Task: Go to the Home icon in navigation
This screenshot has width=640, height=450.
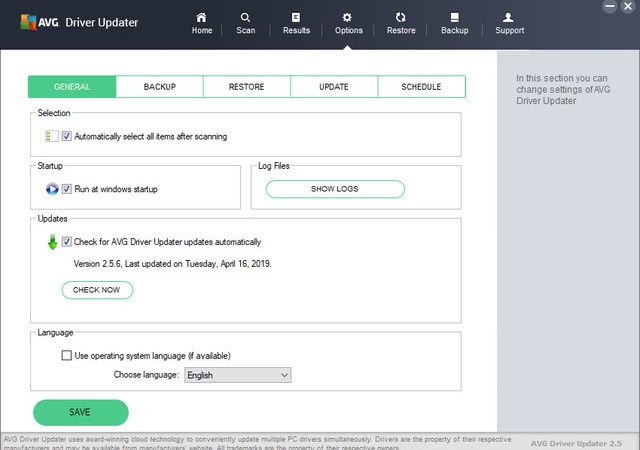Action: [201, 18]
